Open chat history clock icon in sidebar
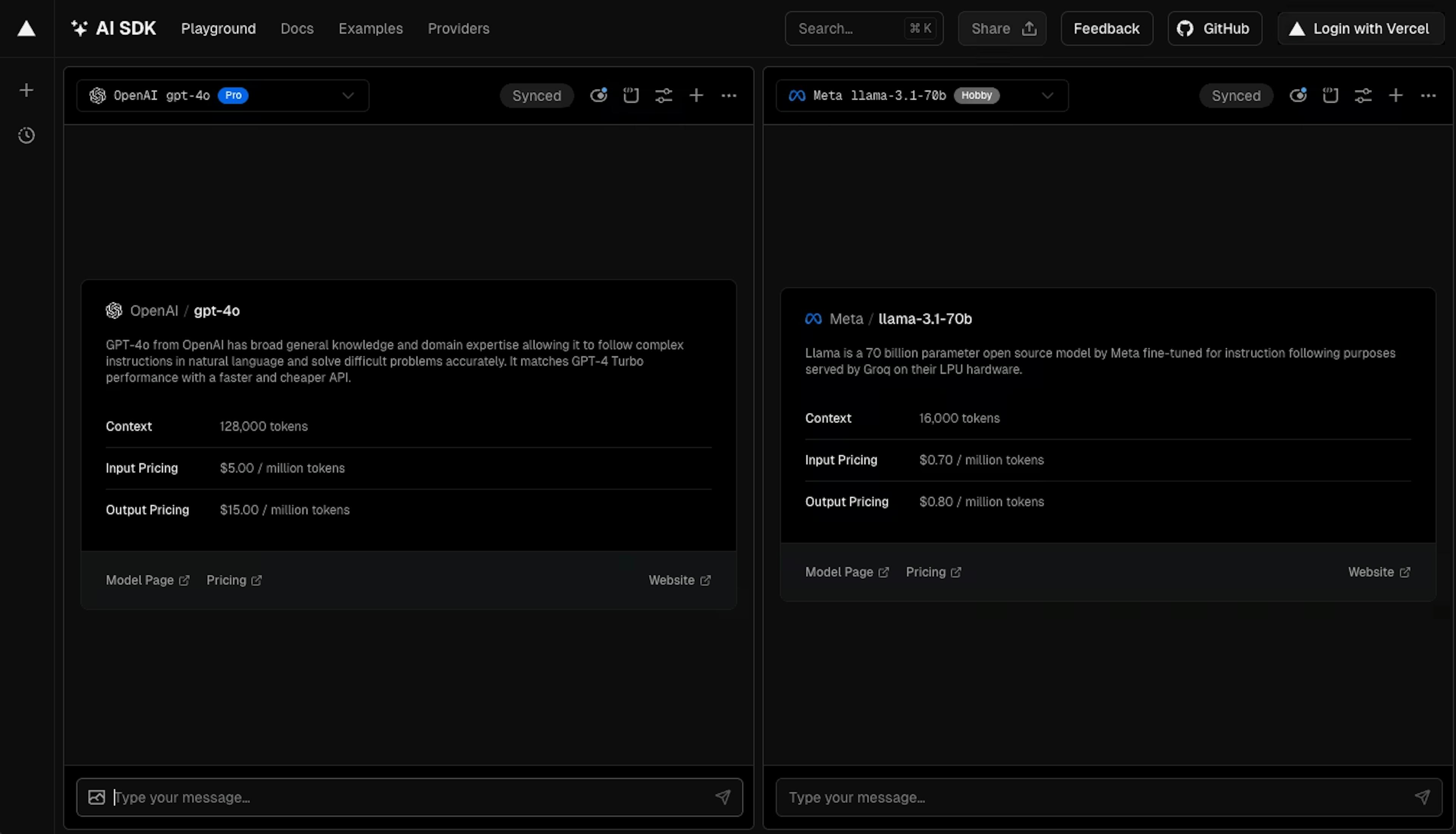Image resolution: width=1456 pixels, height=834 pixels. [x=26, y=136]
